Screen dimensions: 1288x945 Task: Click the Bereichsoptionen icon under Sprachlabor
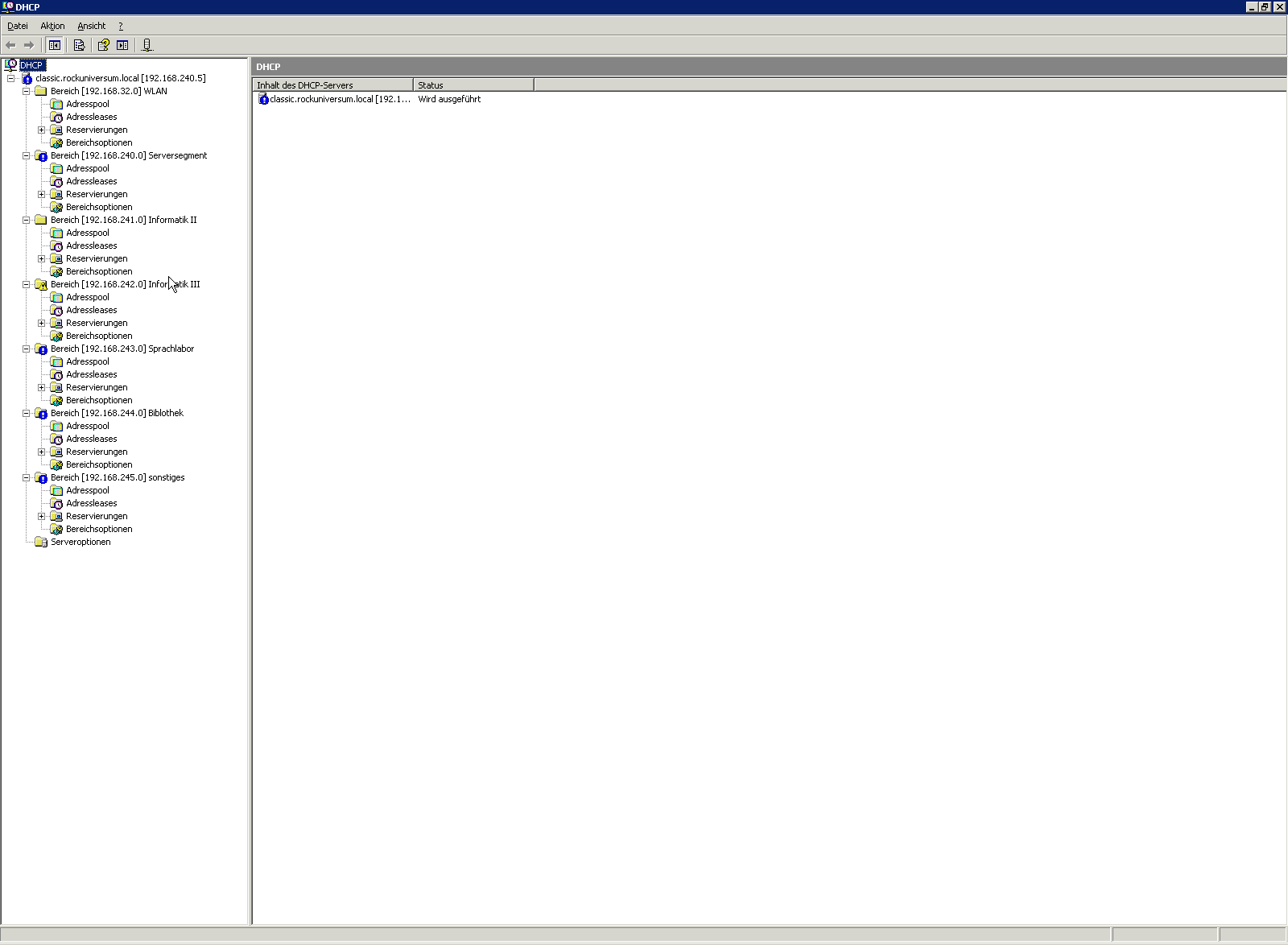coord(56,400)
